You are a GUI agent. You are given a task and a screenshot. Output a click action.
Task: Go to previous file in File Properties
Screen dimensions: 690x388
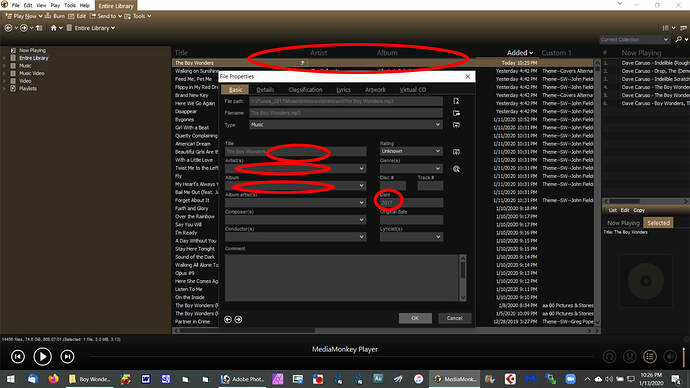click(228, 319)
